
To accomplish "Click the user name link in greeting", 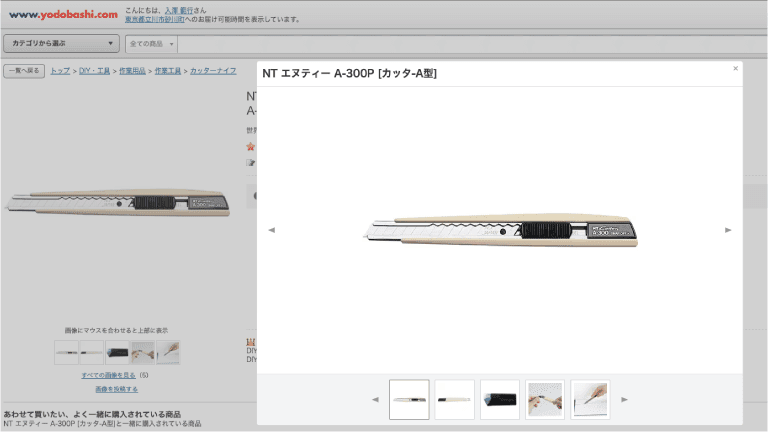I will [179, 10].
